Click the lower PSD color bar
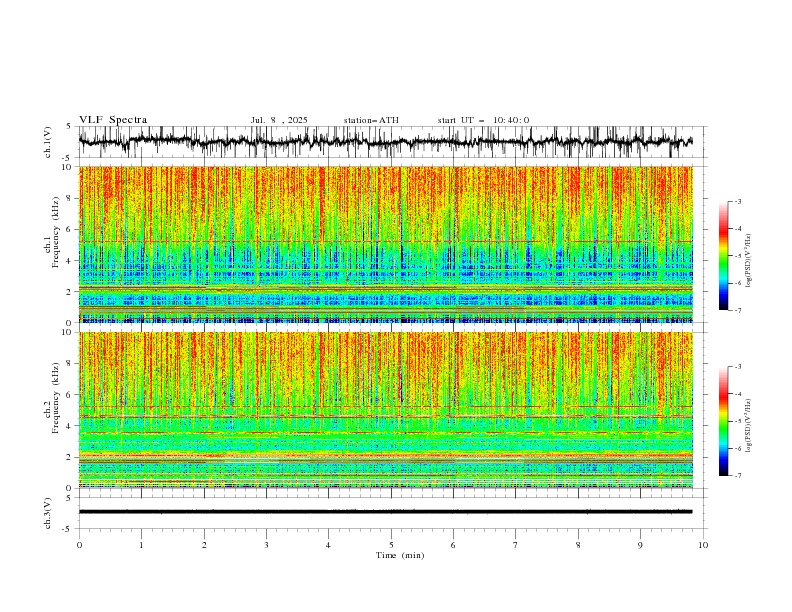The width and height of the screenshot is (792, 612). tap(723, 421)
